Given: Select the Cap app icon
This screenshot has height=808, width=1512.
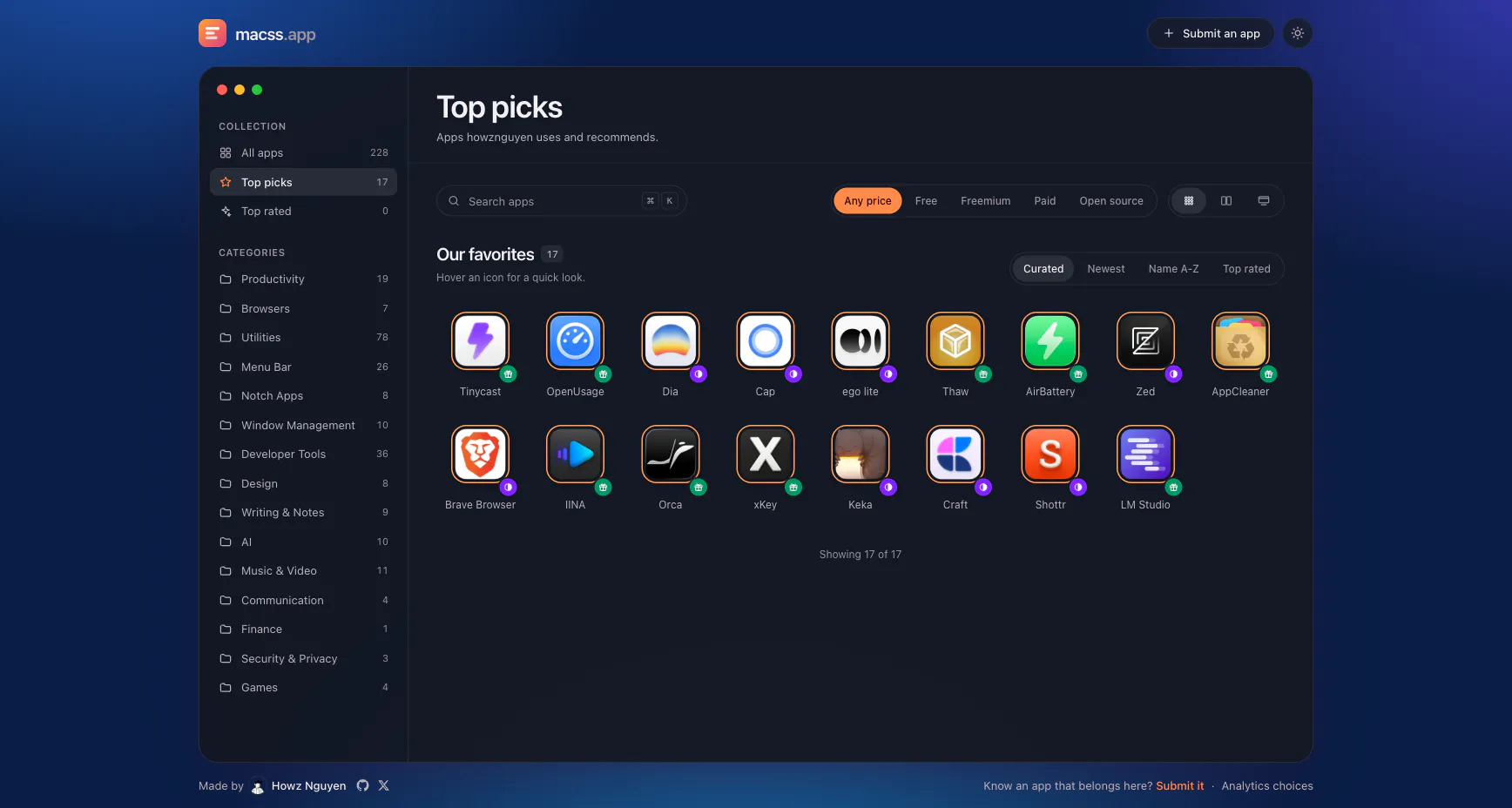Looking at the screenshot, I should pos(765,340).
